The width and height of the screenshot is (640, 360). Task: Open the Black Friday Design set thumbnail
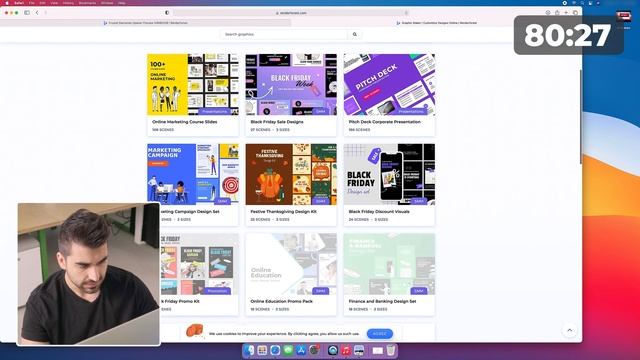click(389, 174)
